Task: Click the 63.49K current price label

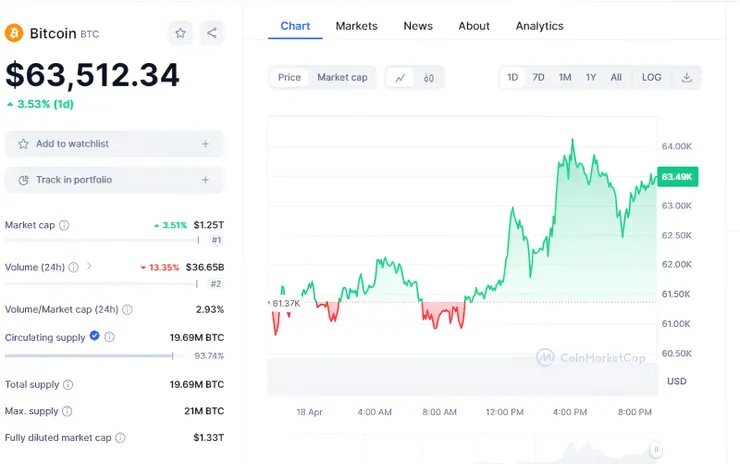Action: coord(677,176)
